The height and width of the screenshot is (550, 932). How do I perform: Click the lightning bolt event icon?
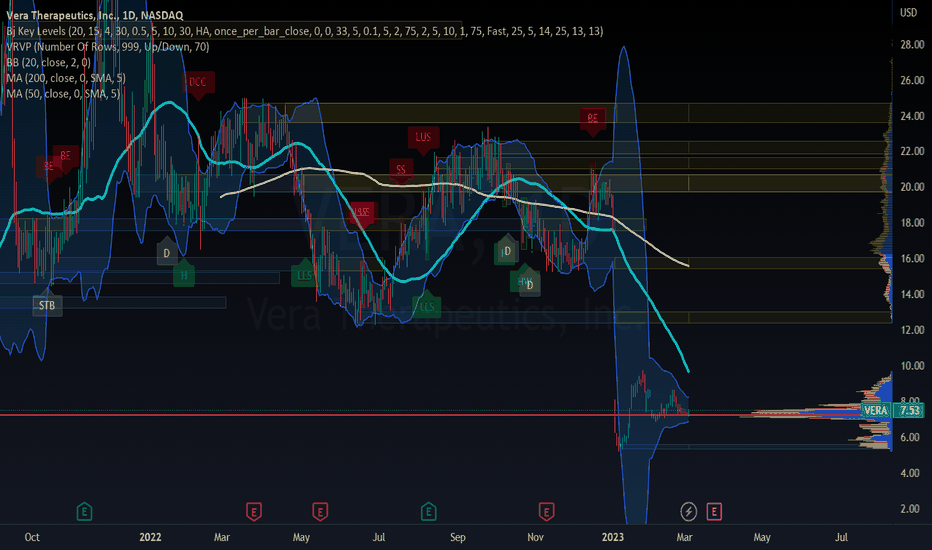pos(688,511)
